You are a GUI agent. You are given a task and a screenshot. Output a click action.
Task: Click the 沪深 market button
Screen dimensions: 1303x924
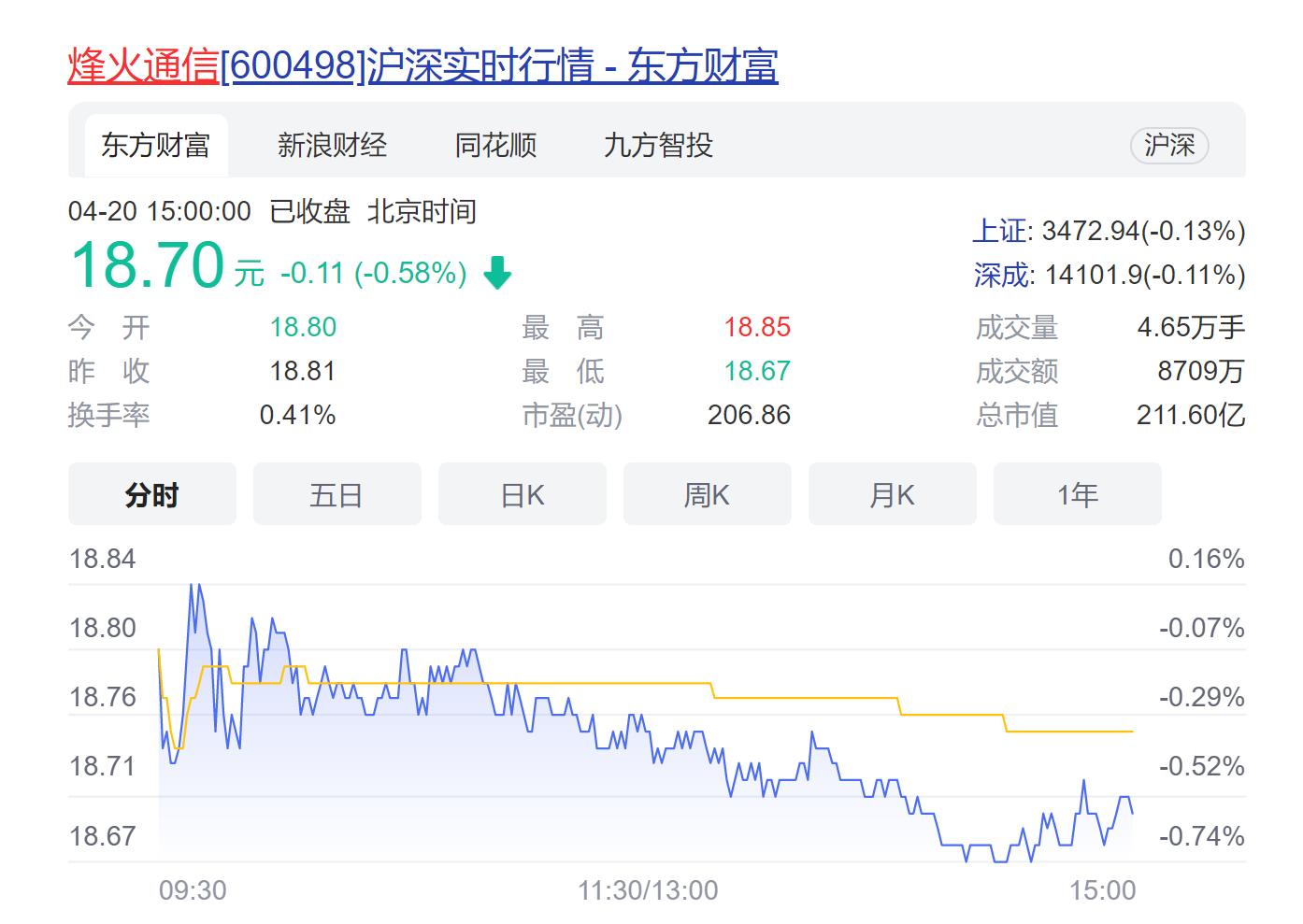tap(1168, 146)
